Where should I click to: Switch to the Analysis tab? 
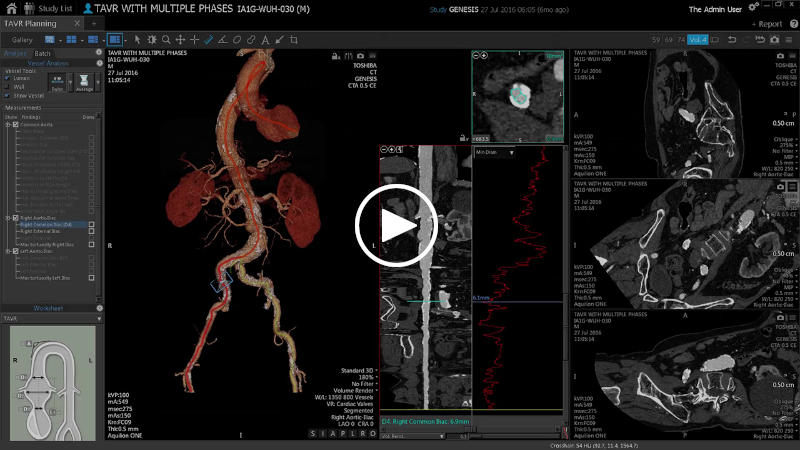(x=15, y=53)
